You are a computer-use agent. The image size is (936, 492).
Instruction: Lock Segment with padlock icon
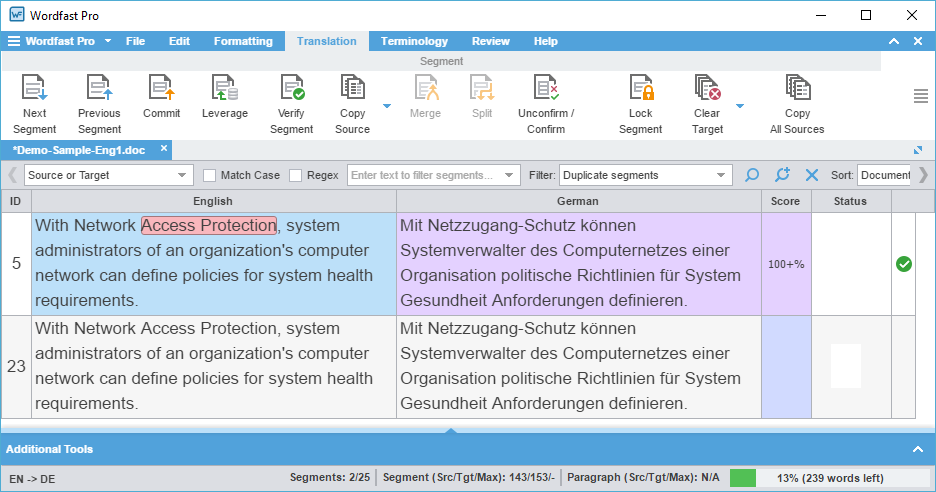coord(641,104)
